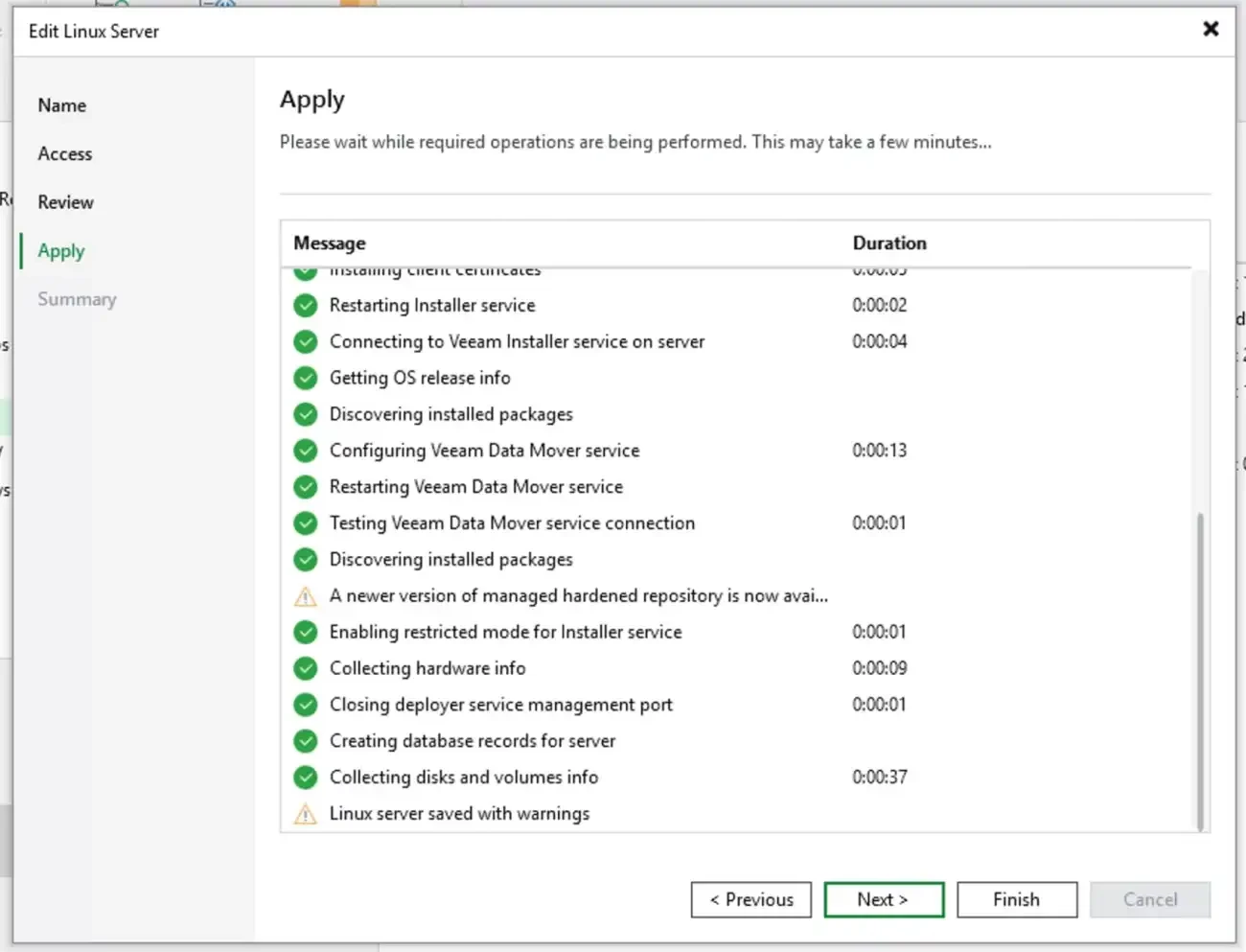Click the log list vertical scrollbar
The width and height of the screenshot is (1246, 952).
click(x=1200, y=671)
